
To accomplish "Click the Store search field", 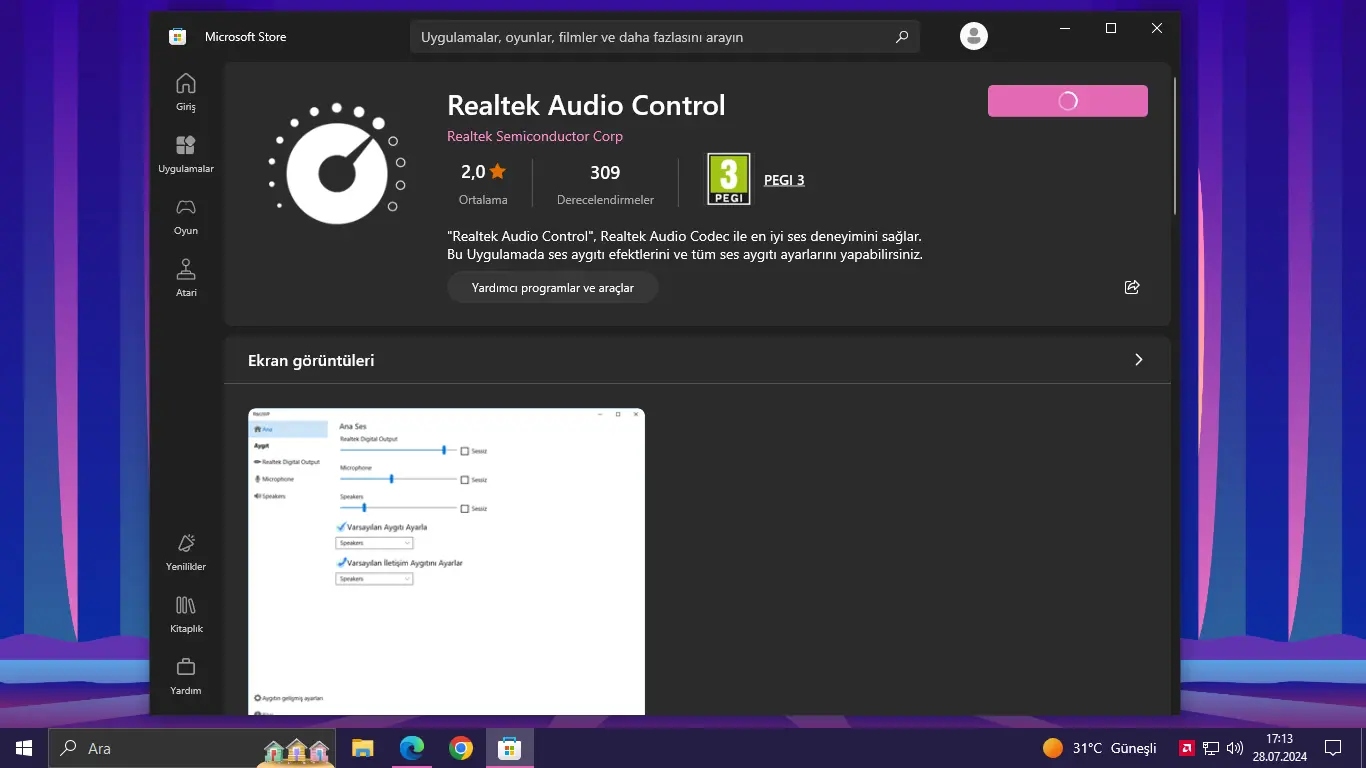I will pyautogui.click(x=665, y=37).
